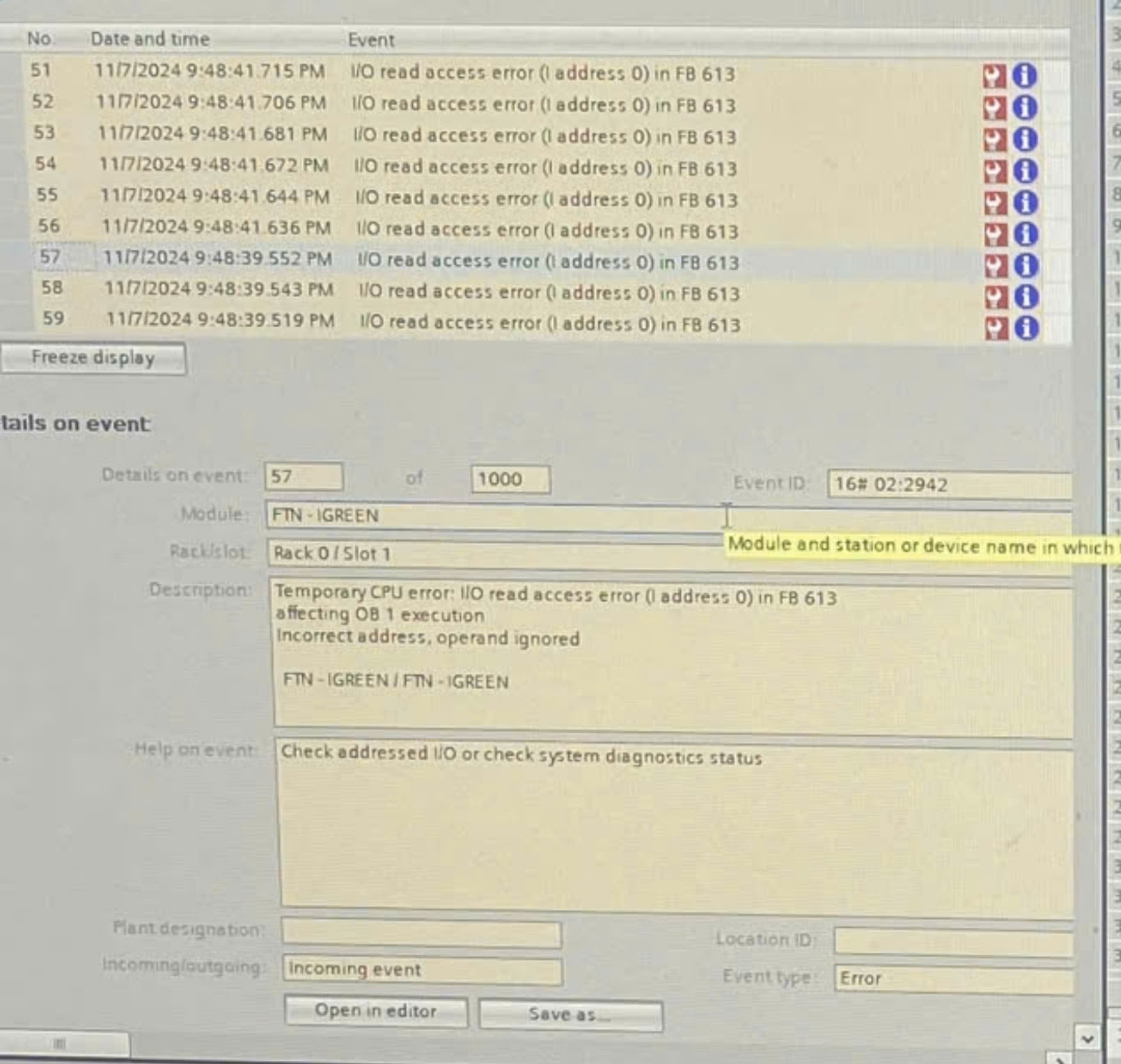Click the Event column header
Image resolution: width=1121 pixels, height=1064 pixels.
pos(371,40)
